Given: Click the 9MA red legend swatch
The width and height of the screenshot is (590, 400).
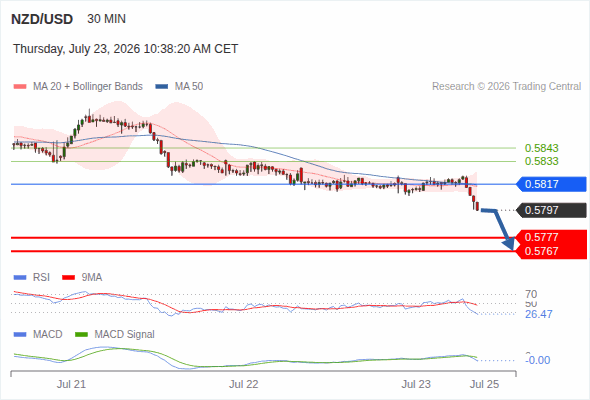Looking at the screenshot, I should pyautogui.click(x=68, y=278).
